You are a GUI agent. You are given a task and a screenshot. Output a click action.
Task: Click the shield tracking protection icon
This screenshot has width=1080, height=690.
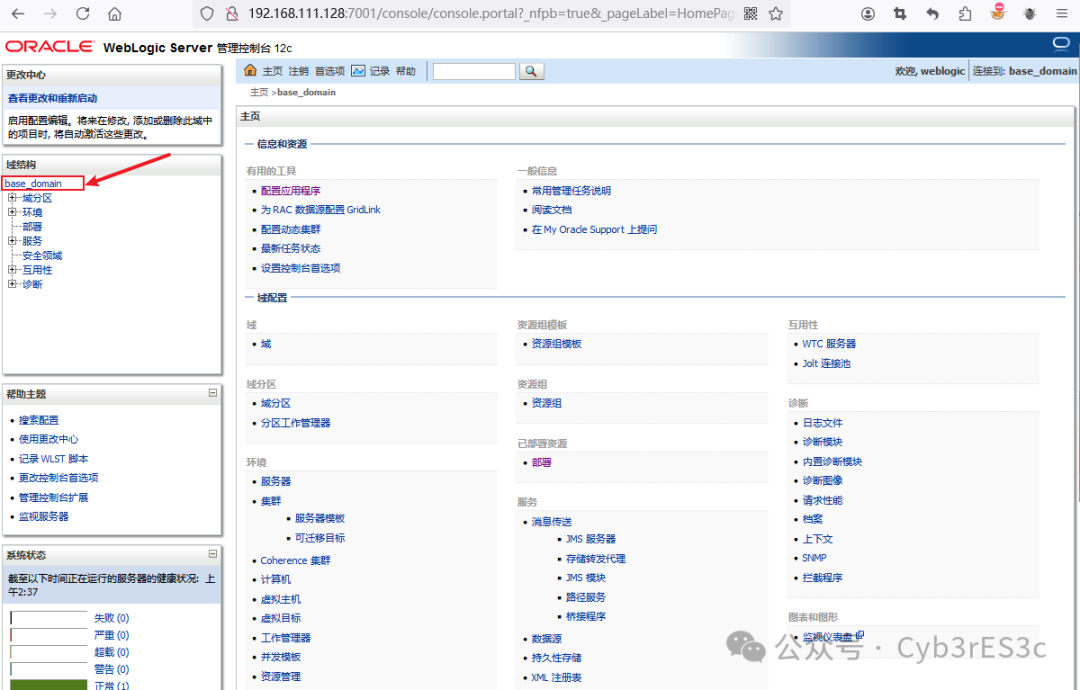pos(207,14)
